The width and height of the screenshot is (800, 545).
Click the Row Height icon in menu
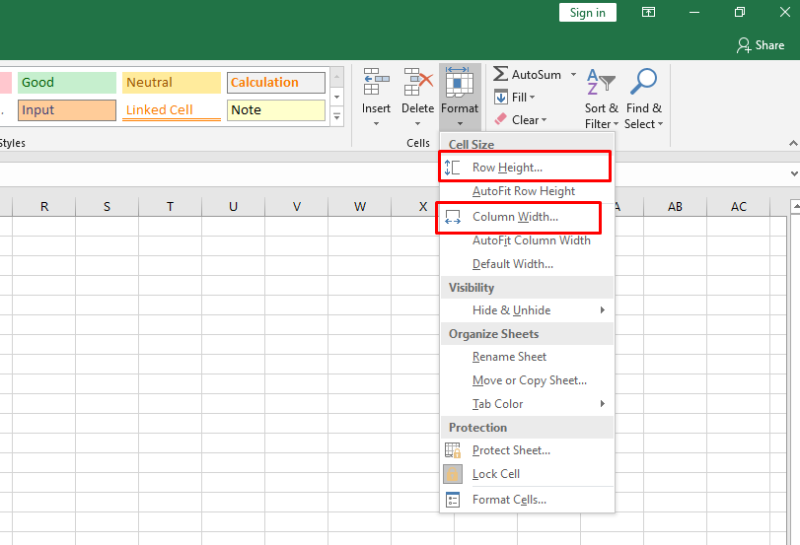coord(452,167)
